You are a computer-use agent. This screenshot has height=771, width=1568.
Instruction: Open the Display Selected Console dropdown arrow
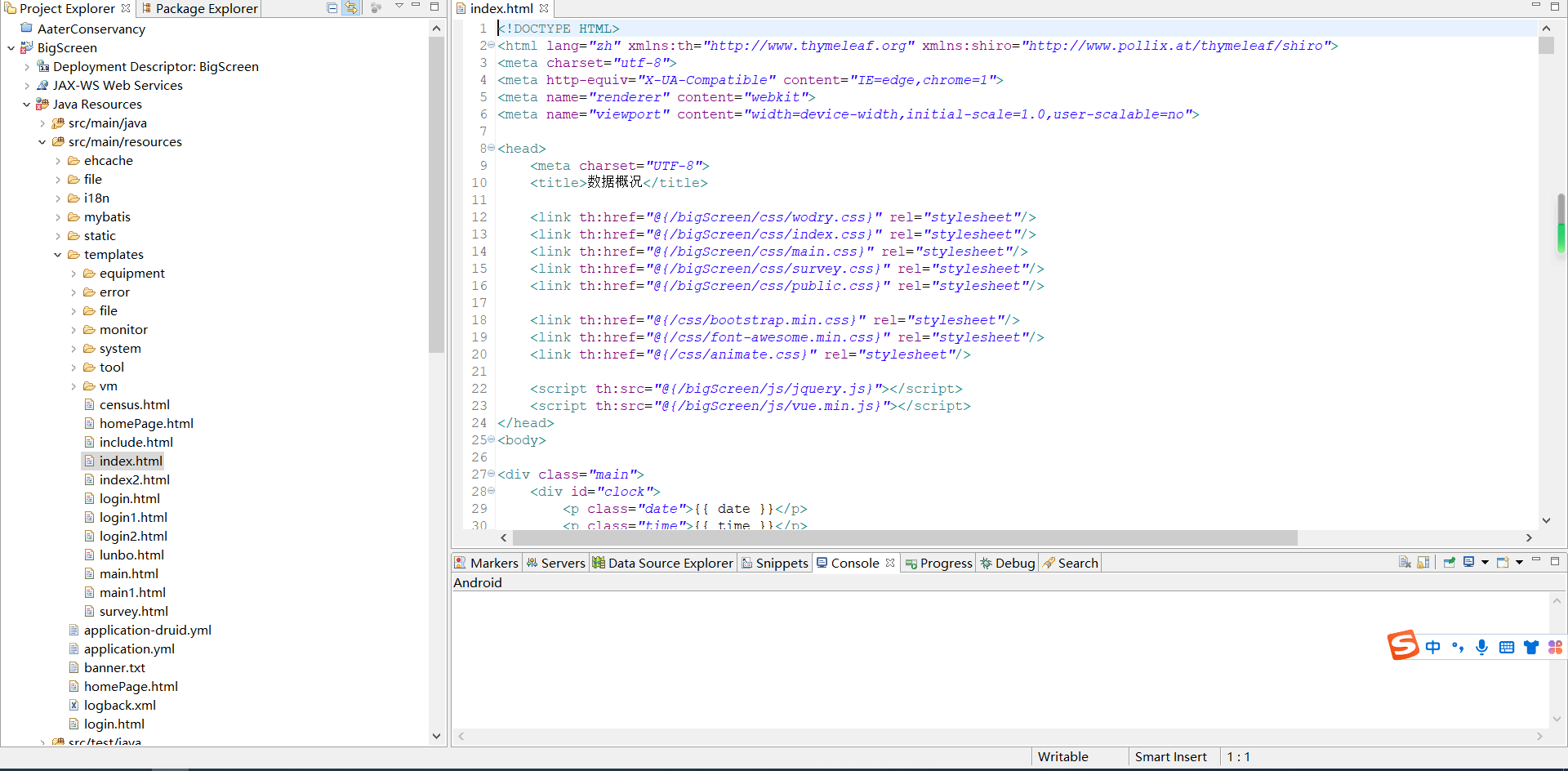pos(1485,563)
